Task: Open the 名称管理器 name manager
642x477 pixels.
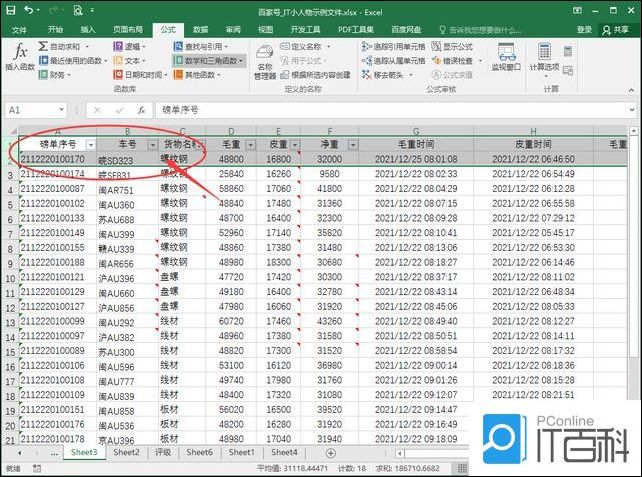Action: 265,60
